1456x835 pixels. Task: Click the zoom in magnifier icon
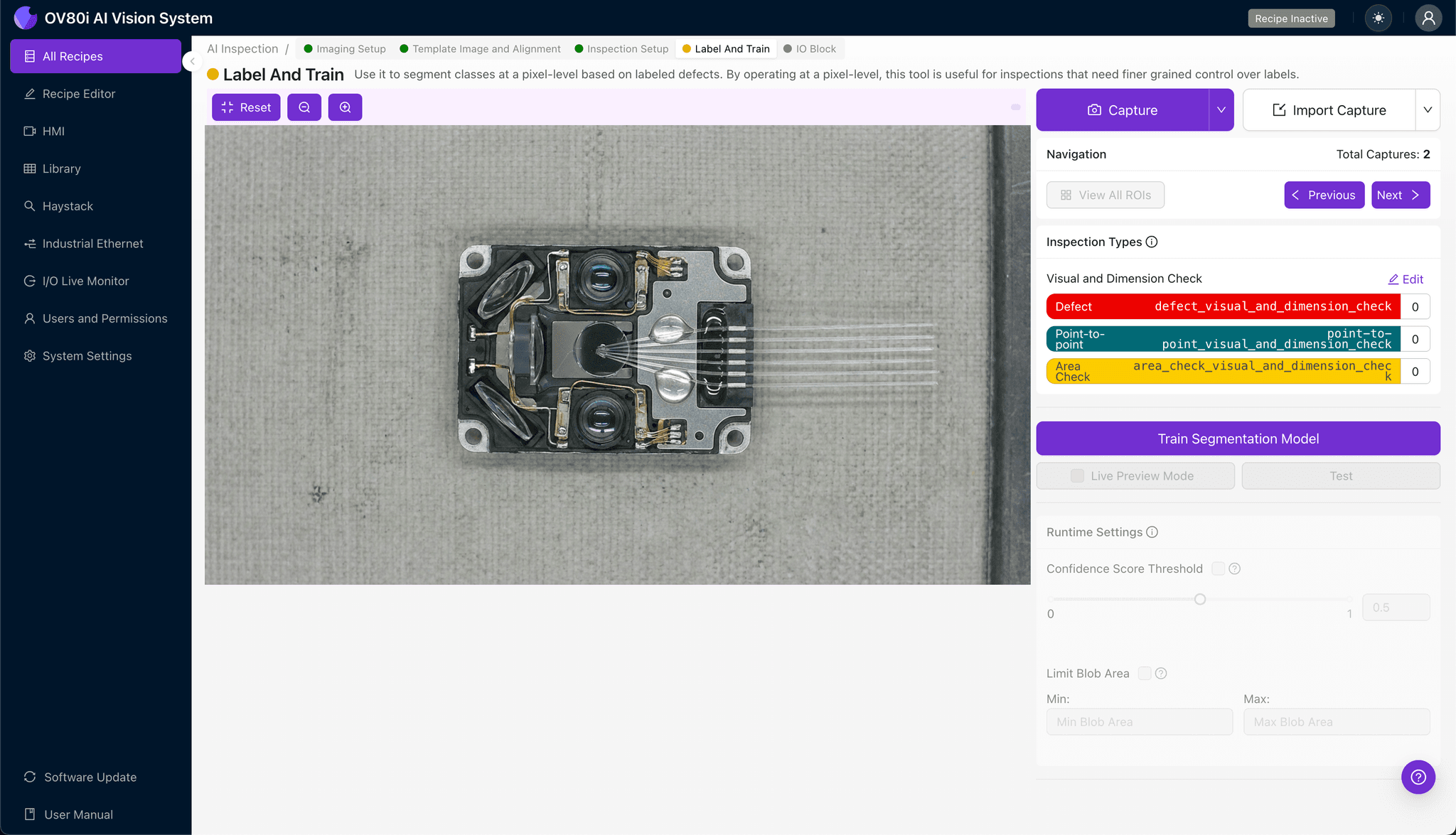[345, 107]
